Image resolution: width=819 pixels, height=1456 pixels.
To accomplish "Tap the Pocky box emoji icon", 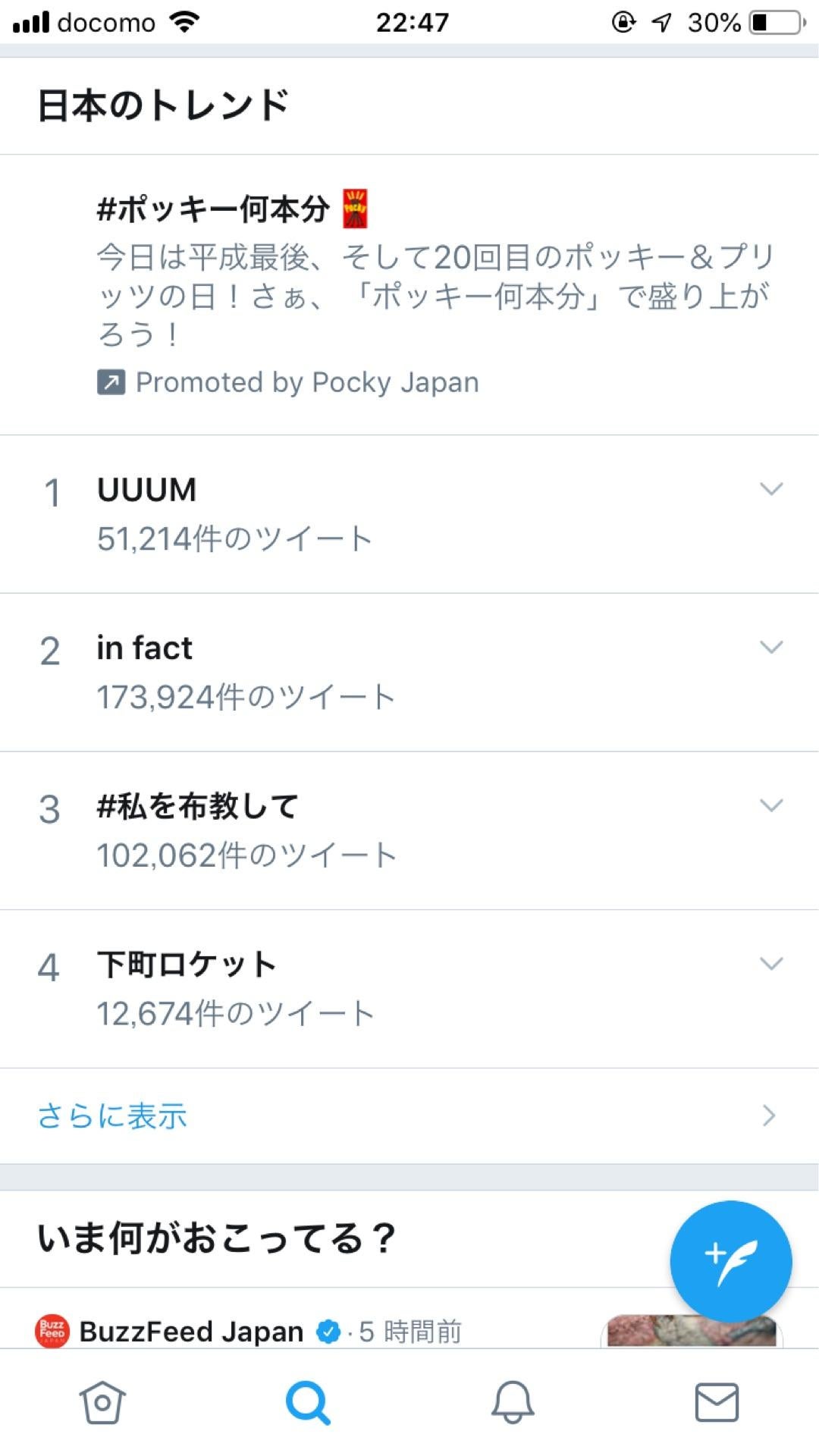I will pyautogui.click(x=355, y=209).
